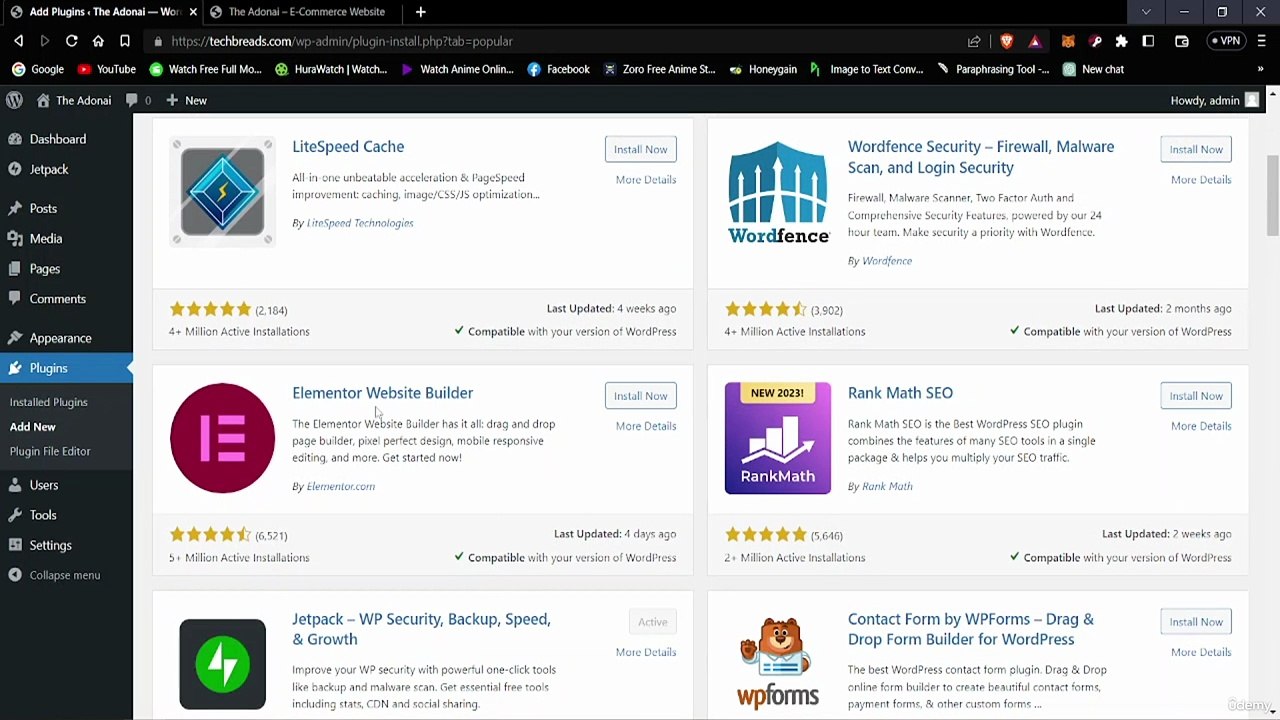Click the LiteSpeed Cache plugin icon
This screenshot has height=720, width=1280.
[222, 191]
